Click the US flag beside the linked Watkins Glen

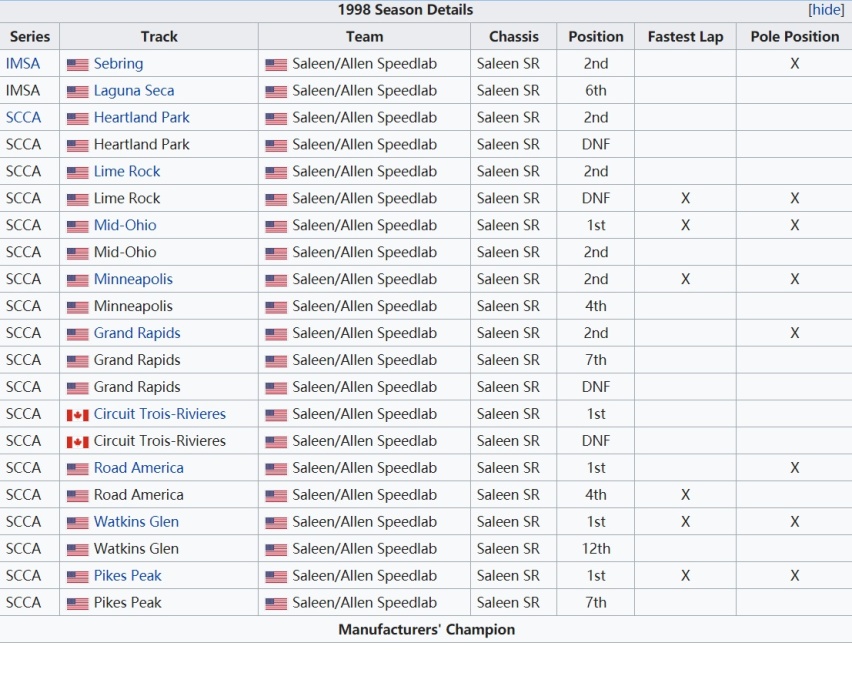(77, 523)
